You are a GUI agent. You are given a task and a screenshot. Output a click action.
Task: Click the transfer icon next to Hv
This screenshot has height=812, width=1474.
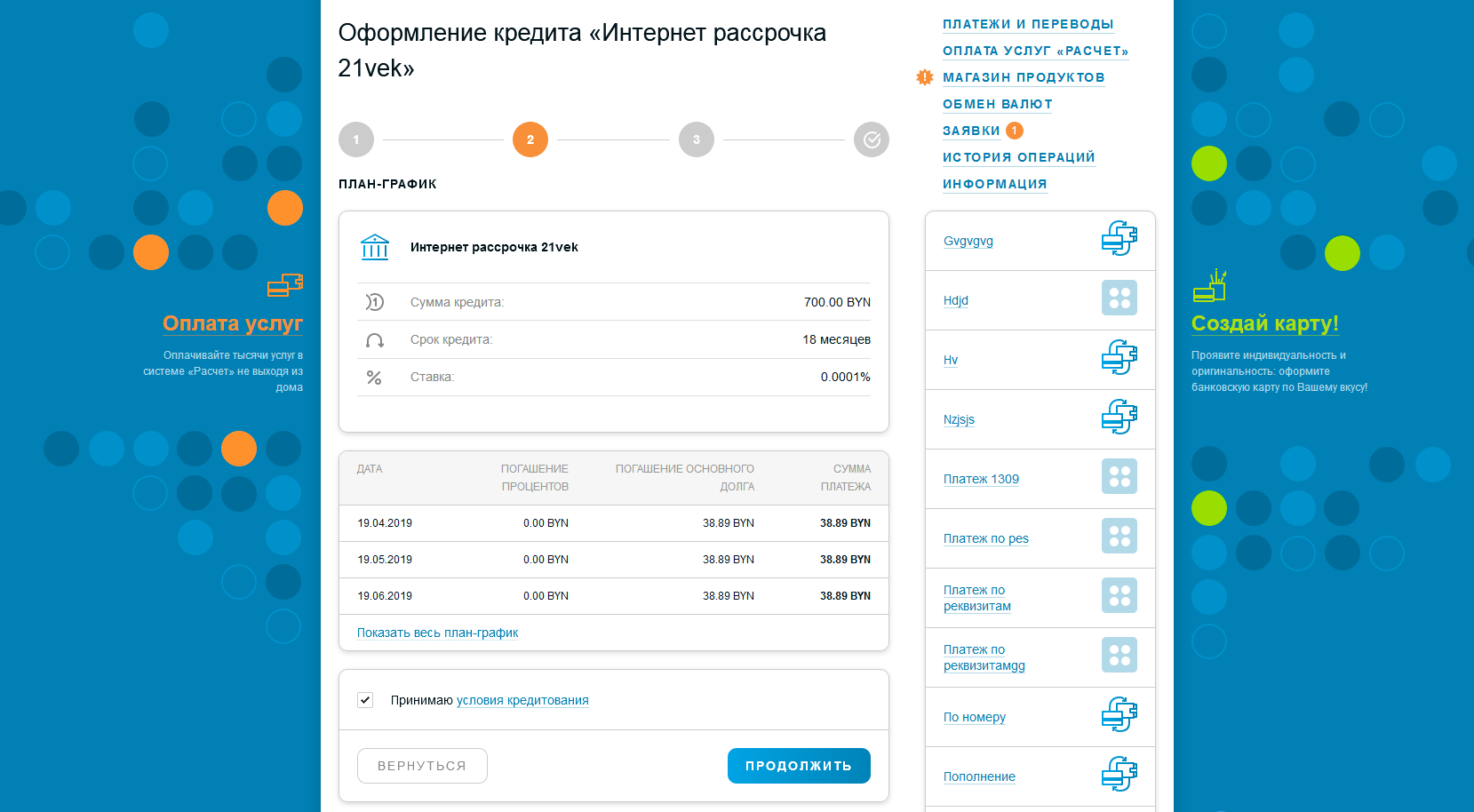[x=1119, y=357]
